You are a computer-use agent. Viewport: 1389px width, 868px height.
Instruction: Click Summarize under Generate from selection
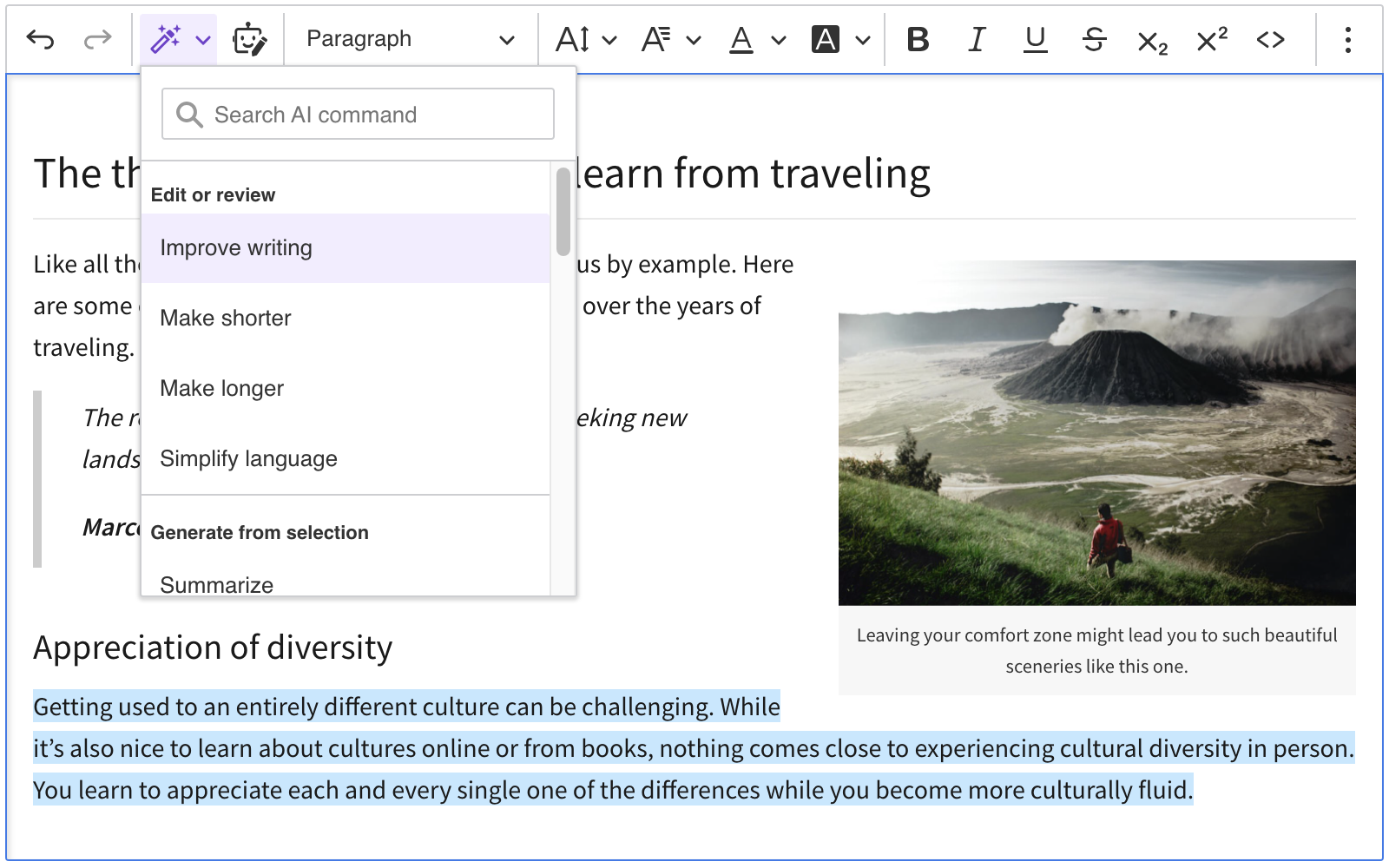pos(214,582)
